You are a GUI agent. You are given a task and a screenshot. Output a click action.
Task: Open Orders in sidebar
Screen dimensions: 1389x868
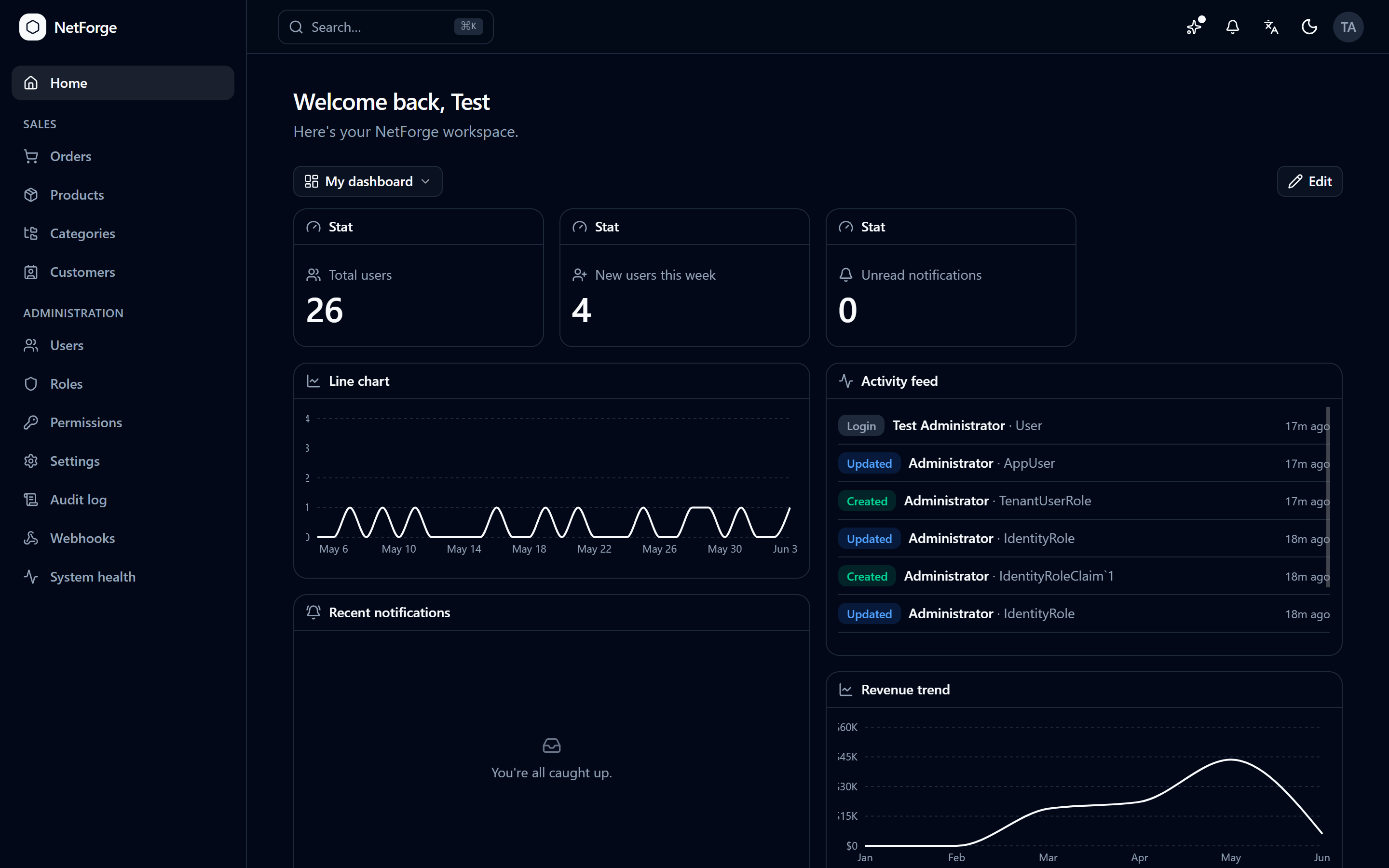(x=123, y=156)
